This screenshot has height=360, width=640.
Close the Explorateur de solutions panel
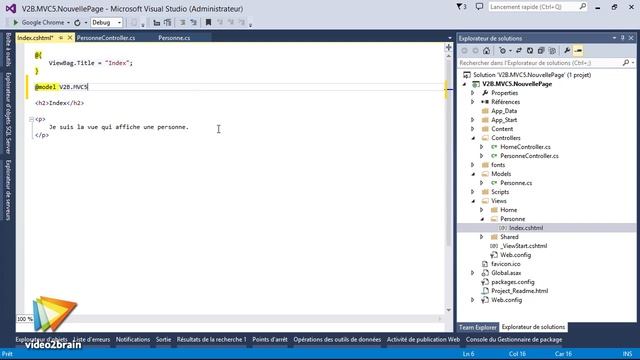[631, 38]
